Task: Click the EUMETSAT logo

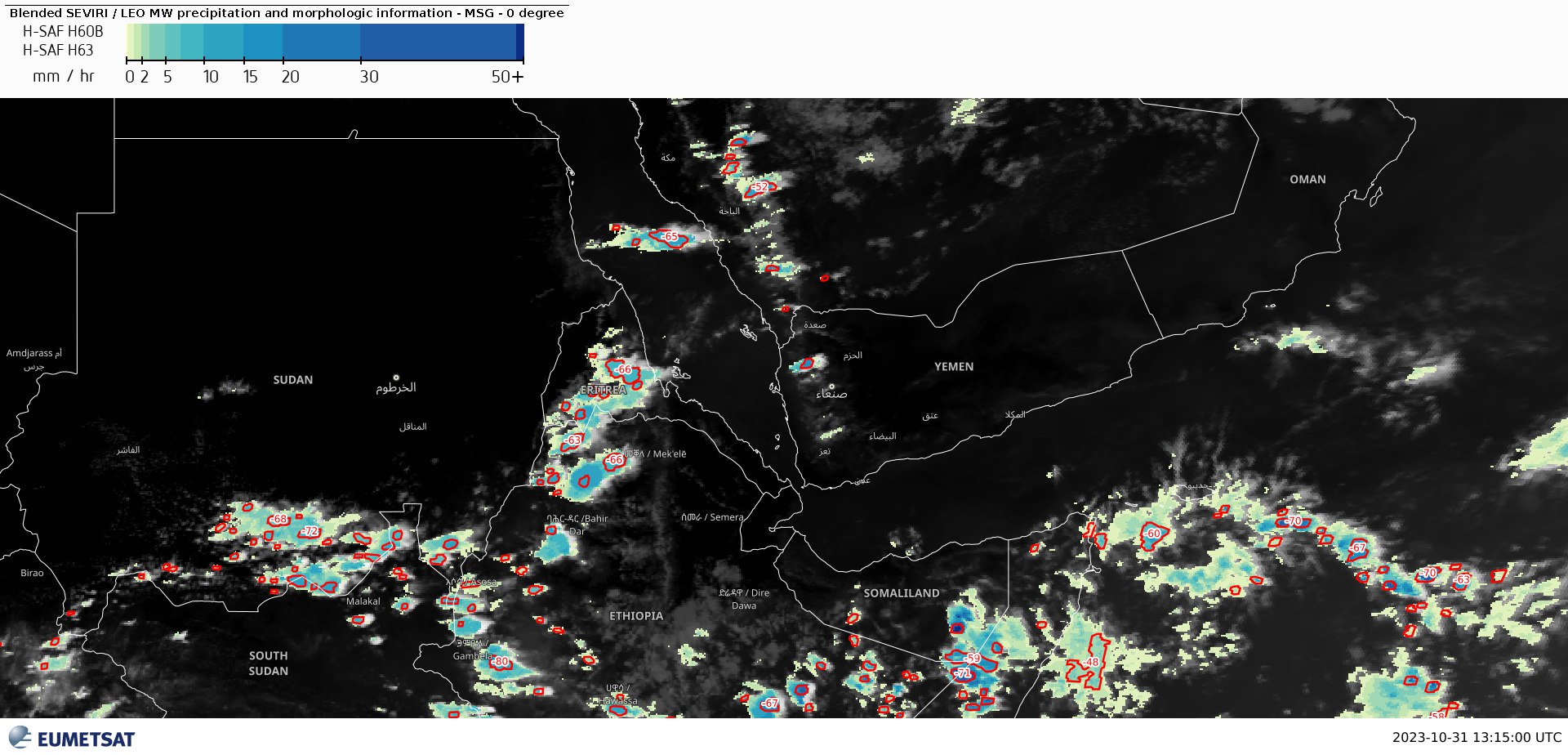Action: tap(72, 738)
